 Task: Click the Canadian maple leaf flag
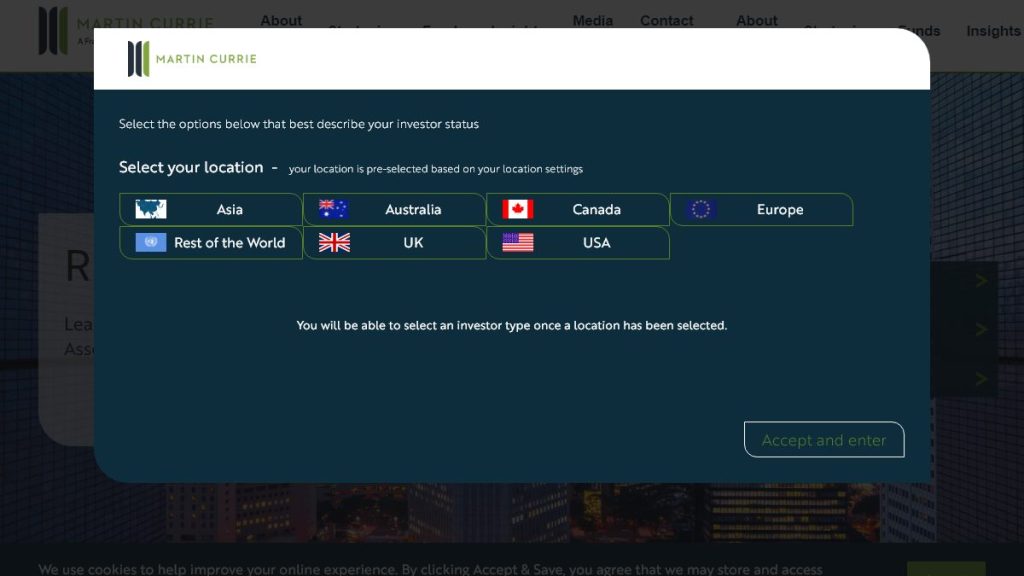click(518, 209)
